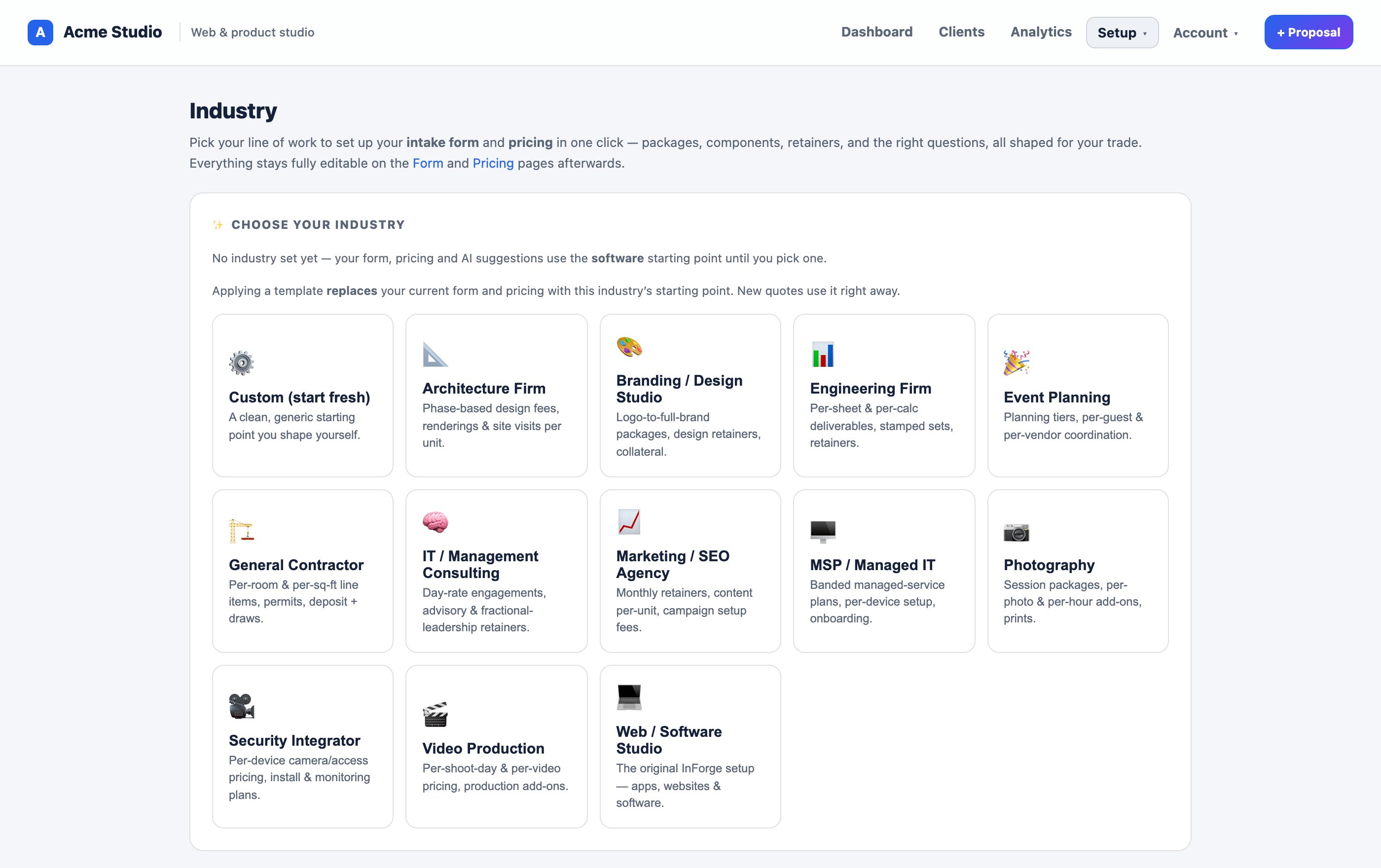
Task: Click 'Per-sheet & per-calc deliverables' description
Action: 881,426
